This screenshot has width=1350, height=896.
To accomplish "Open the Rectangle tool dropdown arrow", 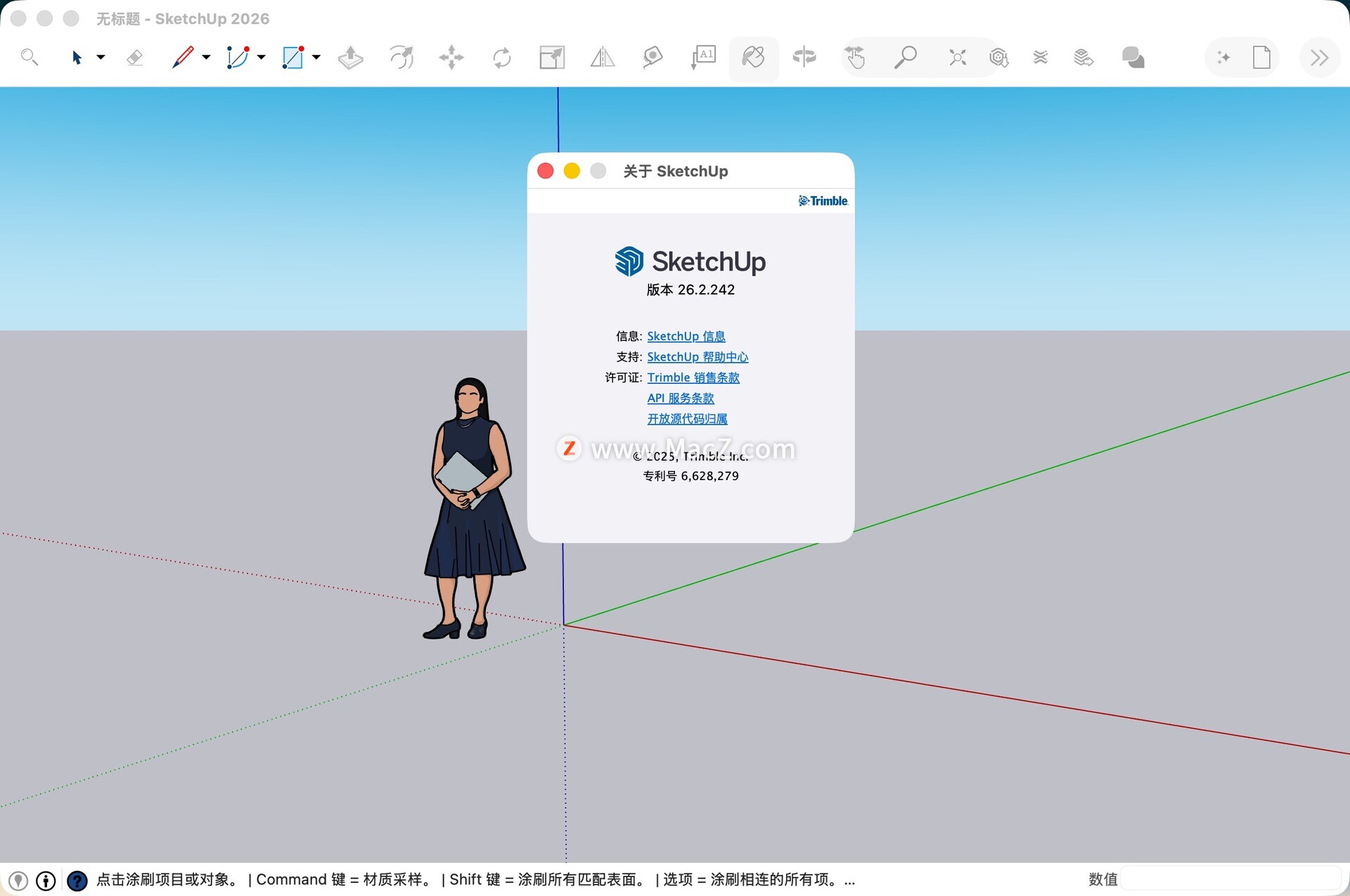I will click(316, 57).
